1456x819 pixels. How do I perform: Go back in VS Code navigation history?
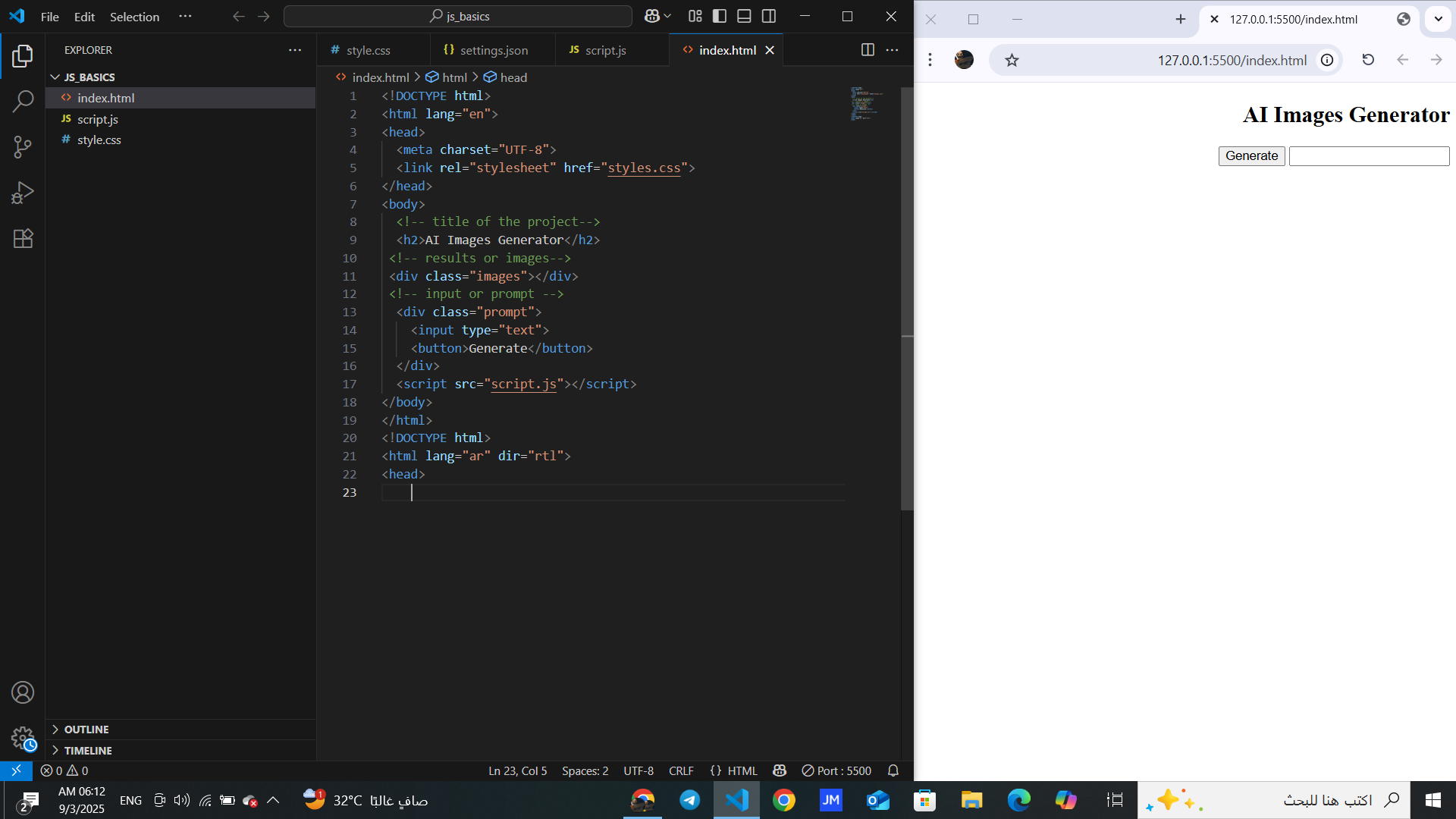click(238, 16)
